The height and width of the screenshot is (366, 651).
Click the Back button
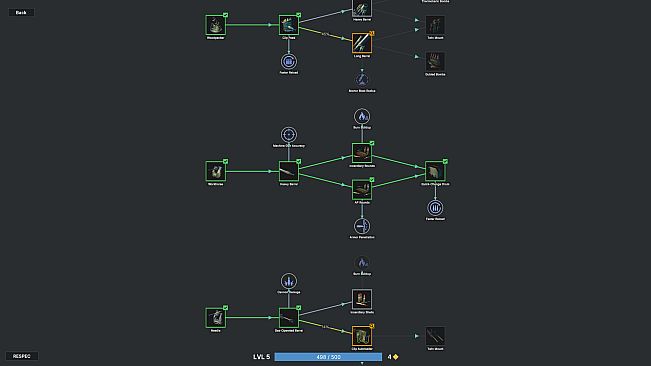point(21,12)
